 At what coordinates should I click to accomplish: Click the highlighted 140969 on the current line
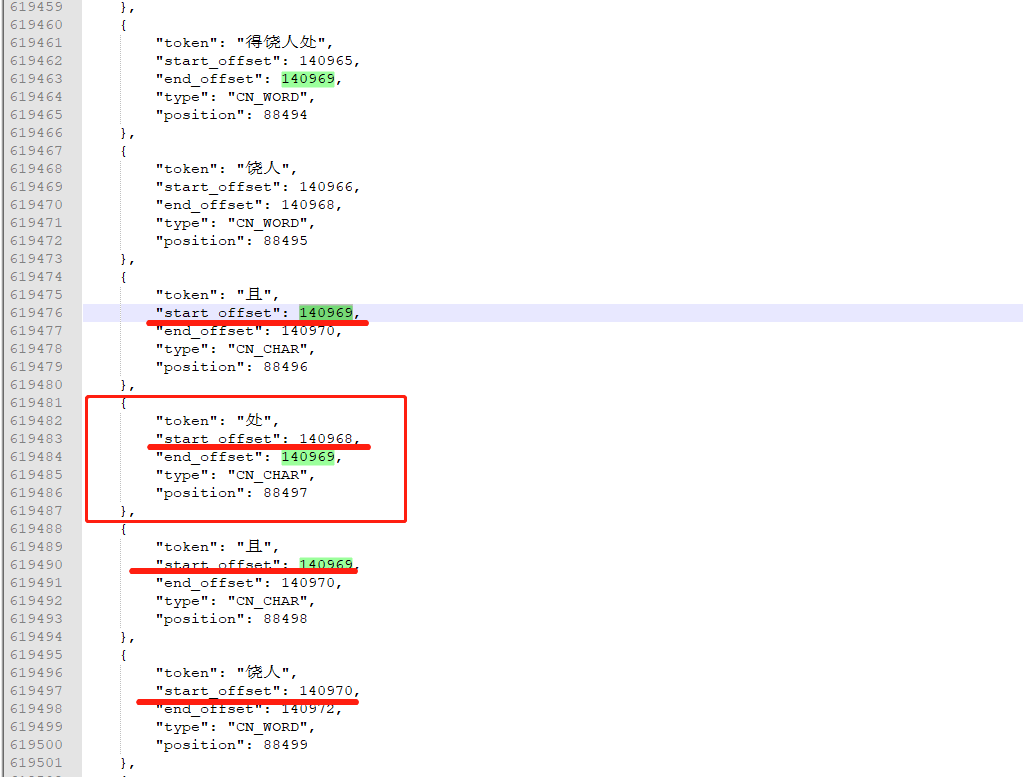(x=326, y=313)
